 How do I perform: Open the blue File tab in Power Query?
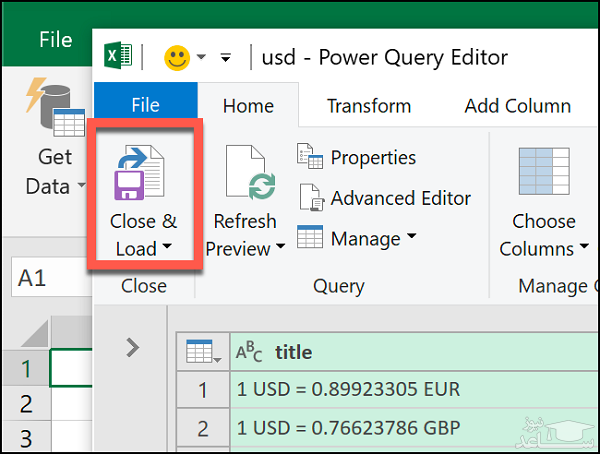145,105
